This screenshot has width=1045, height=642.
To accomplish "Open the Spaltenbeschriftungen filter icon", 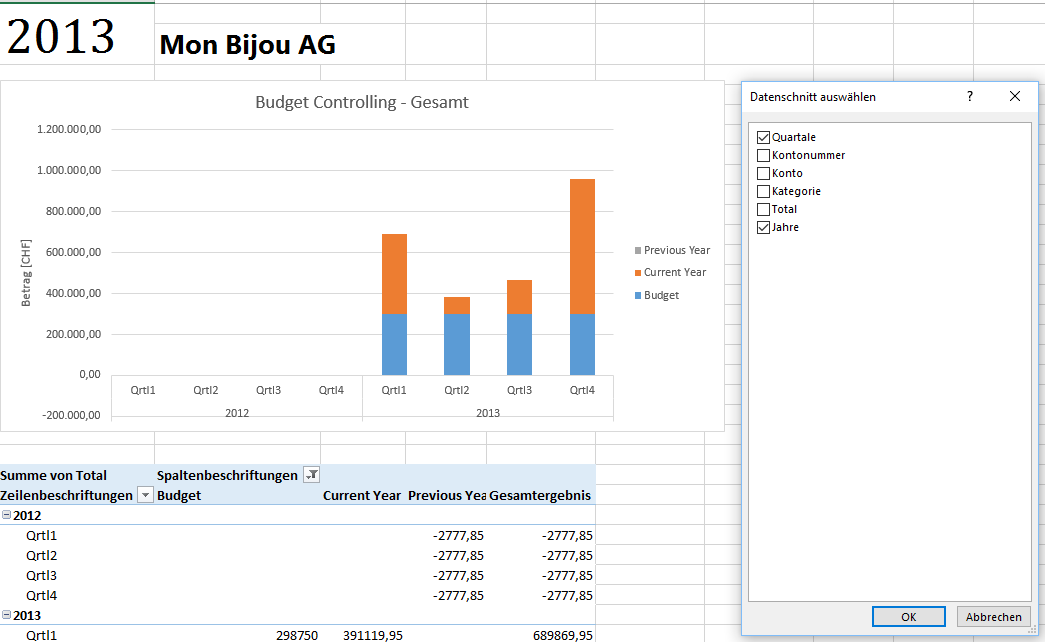I will click(311, 476).
